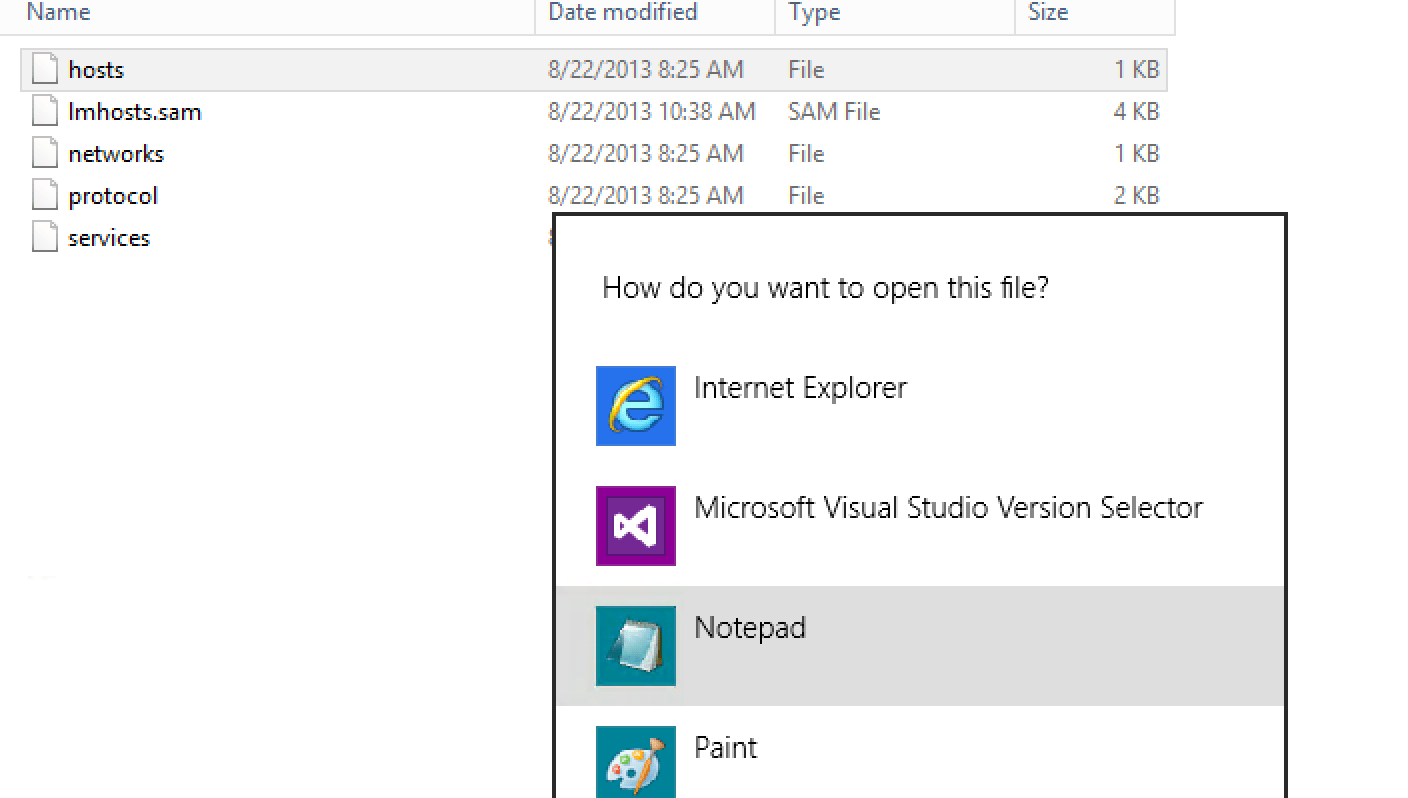Click the file icon beside protocol

(44, 195)
